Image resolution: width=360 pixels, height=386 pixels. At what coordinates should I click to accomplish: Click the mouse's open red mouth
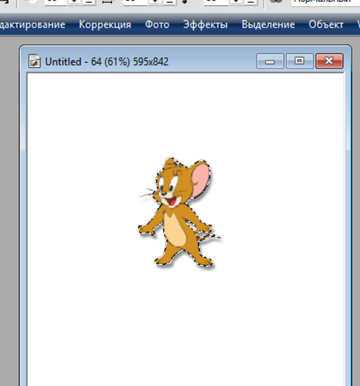172,201
